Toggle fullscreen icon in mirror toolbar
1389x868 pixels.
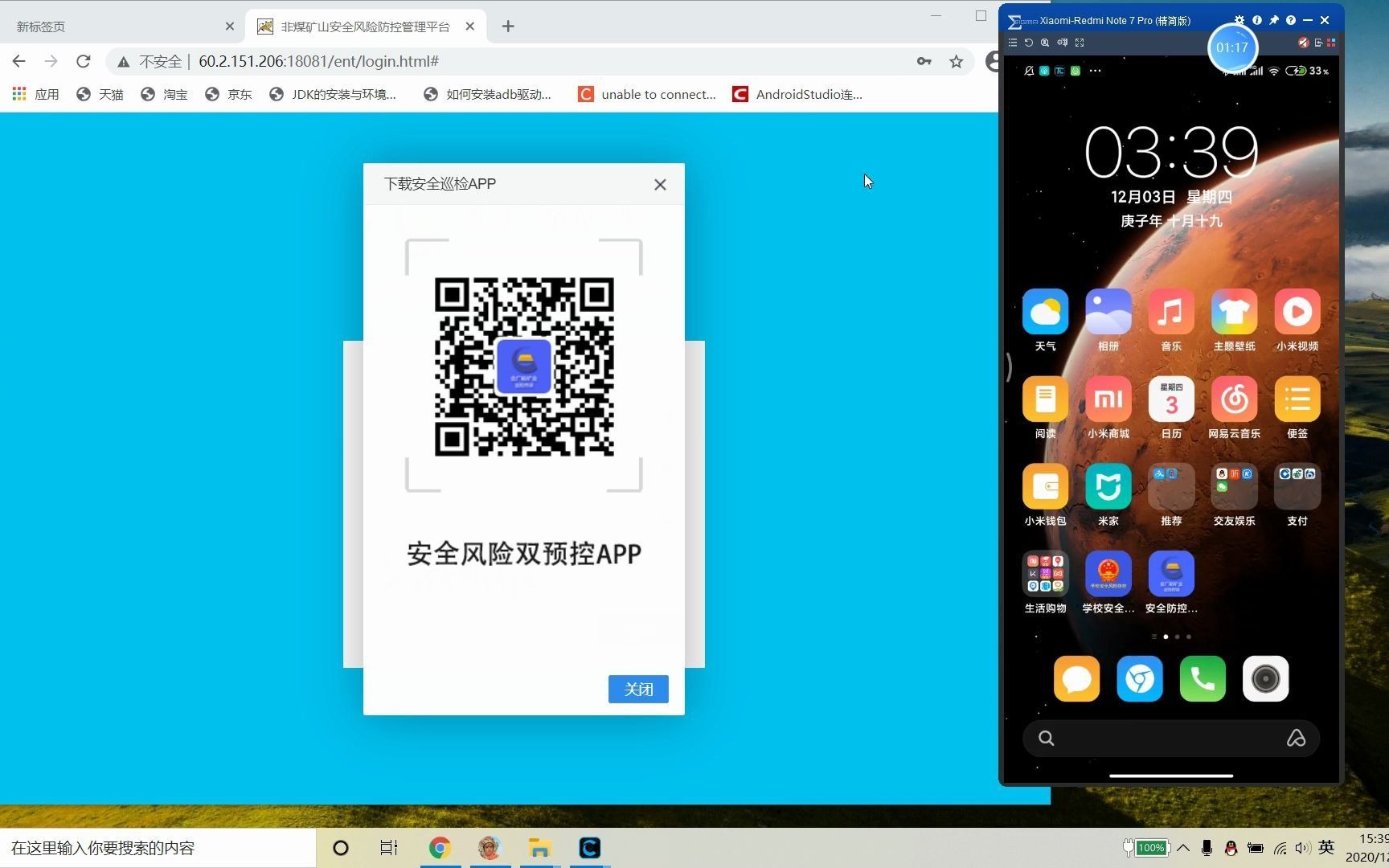tap(1080, 43)
